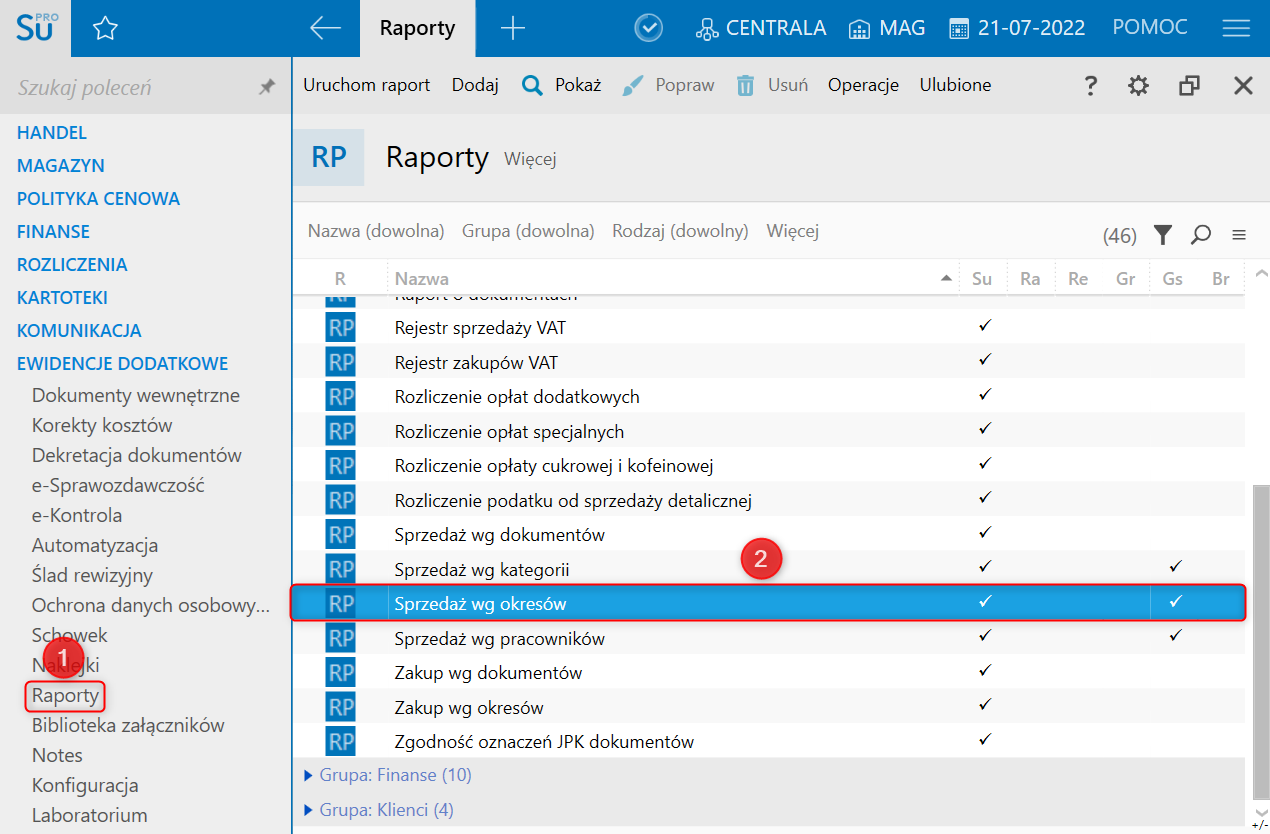Screen dimensions: 1270x834
Task: Click the RP icon beside Rejestr zakupów VAT
Action: 341,362
